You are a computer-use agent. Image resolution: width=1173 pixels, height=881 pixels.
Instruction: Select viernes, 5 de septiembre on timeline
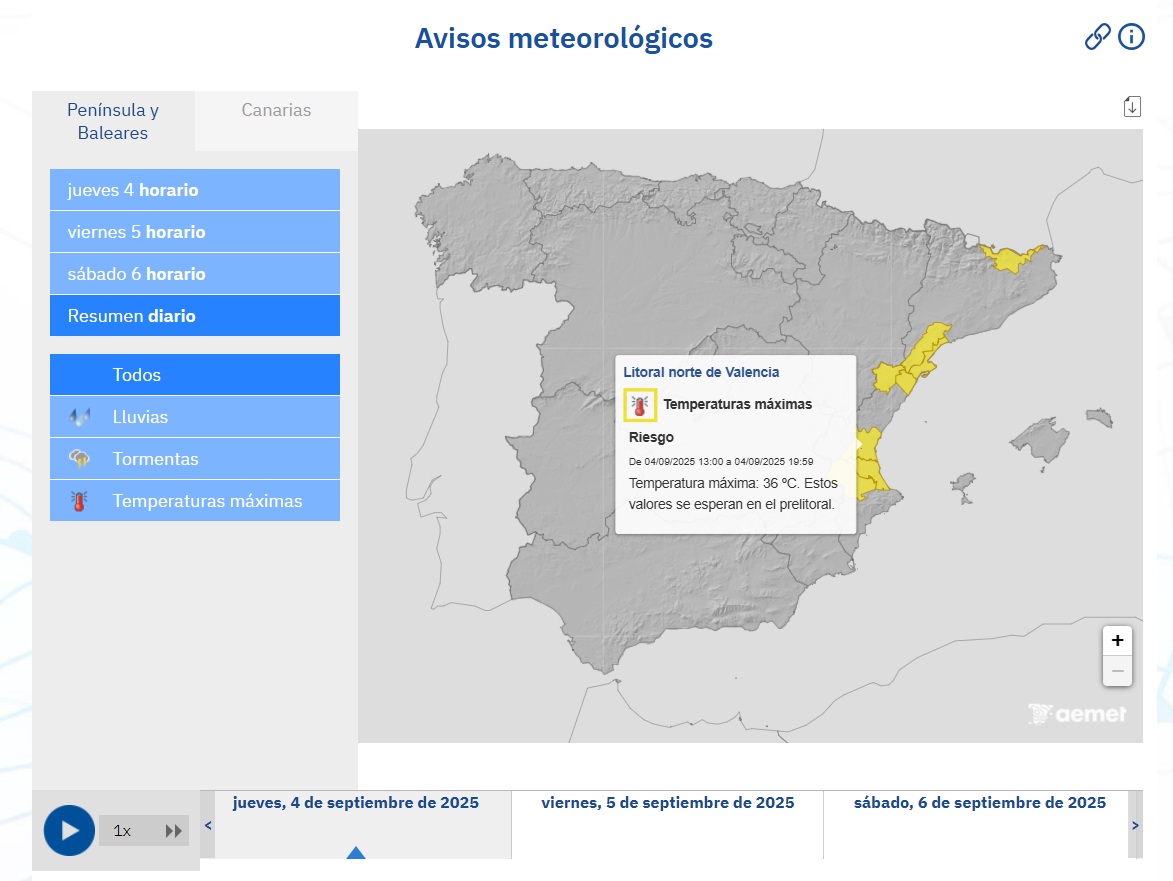667,803
